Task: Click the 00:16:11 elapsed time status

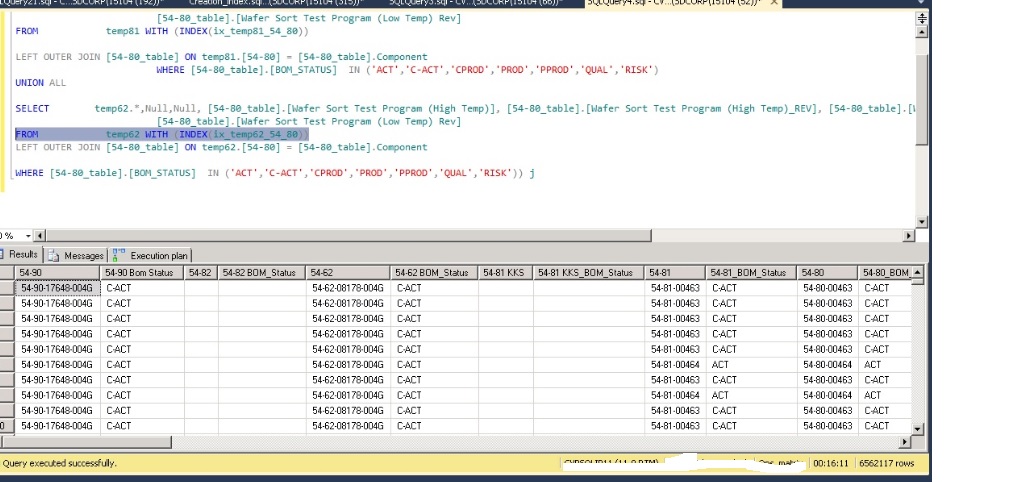Action: pos(831,463)
